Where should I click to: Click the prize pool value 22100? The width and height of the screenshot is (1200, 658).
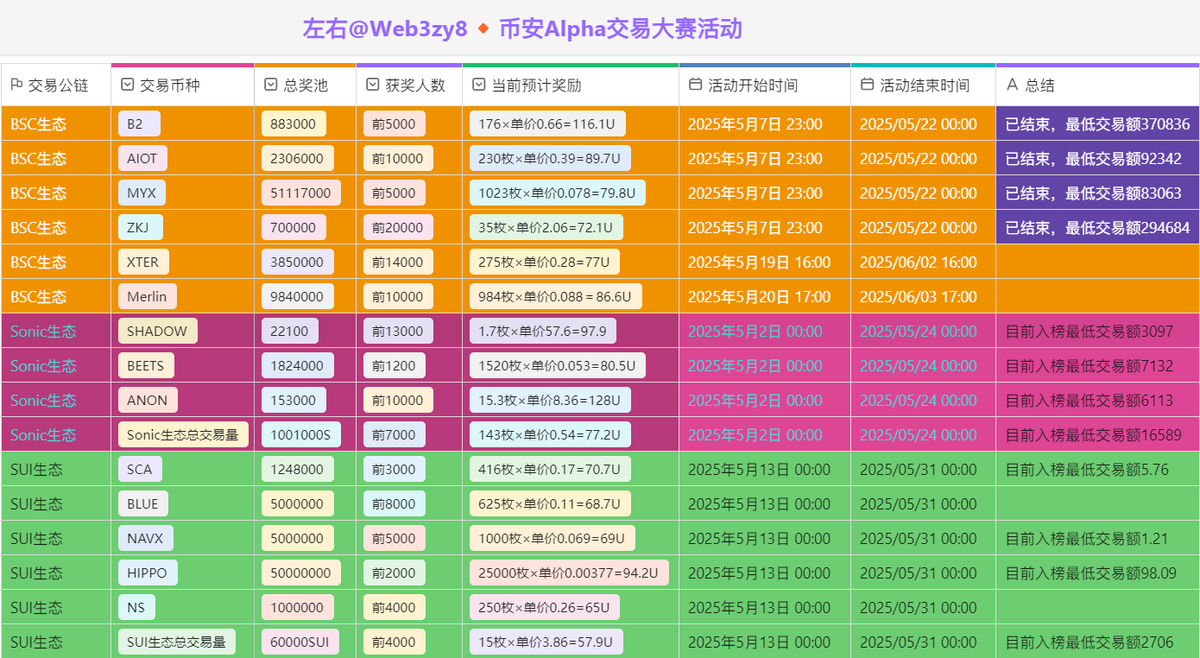point(289,331)
